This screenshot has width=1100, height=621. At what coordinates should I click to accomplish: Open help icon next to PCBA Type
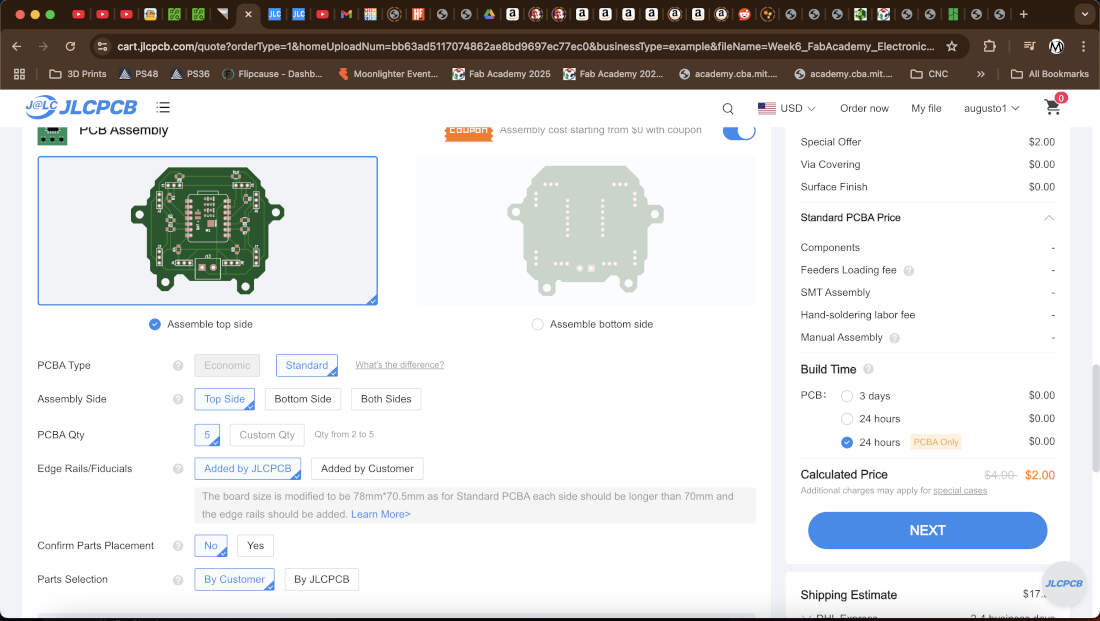(178, 366)
